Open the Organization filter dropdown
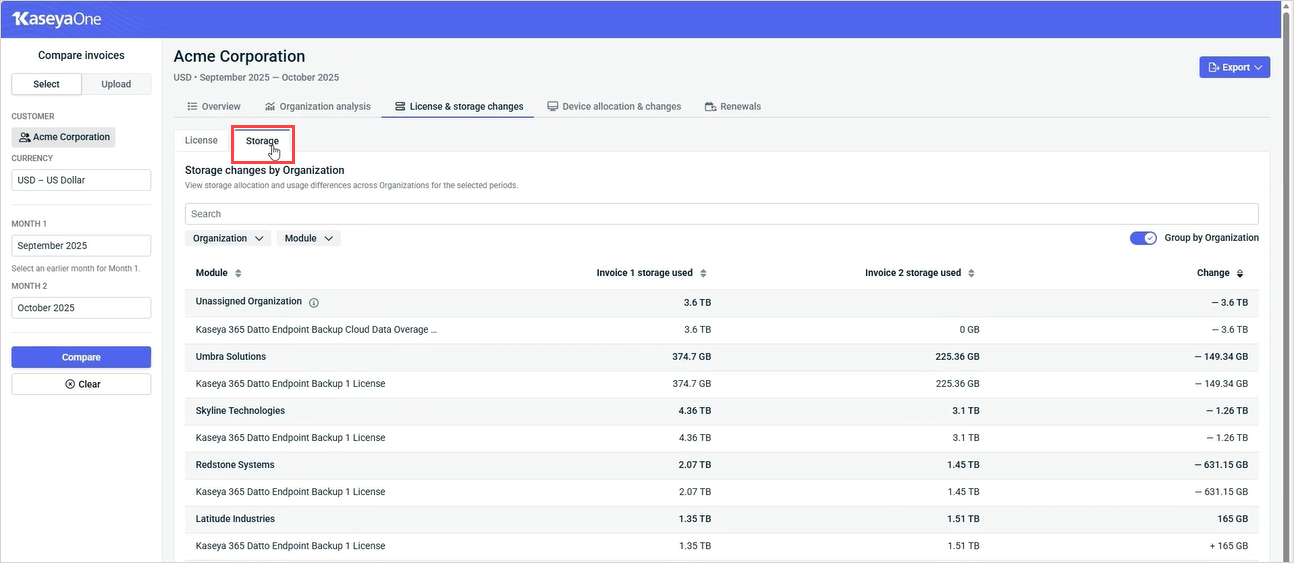The height and width of the screenshot is (563, 1294). [x=228, y=238]
